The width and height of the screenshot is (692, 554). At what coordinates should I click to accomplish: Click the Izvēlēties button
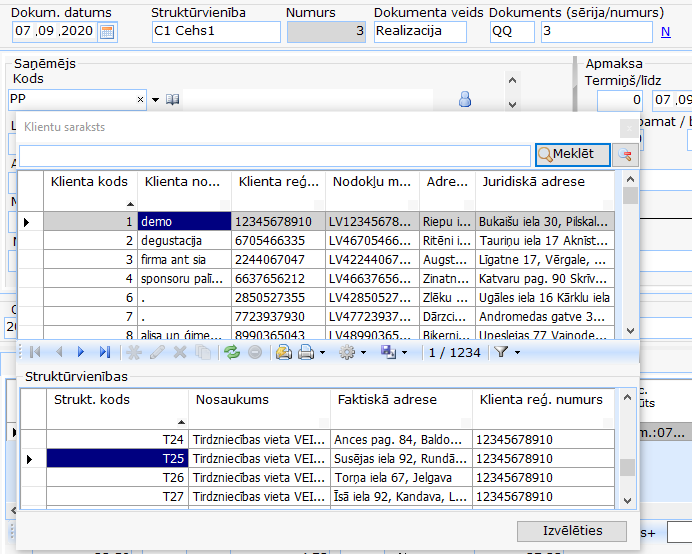click(x=572, y=531)
